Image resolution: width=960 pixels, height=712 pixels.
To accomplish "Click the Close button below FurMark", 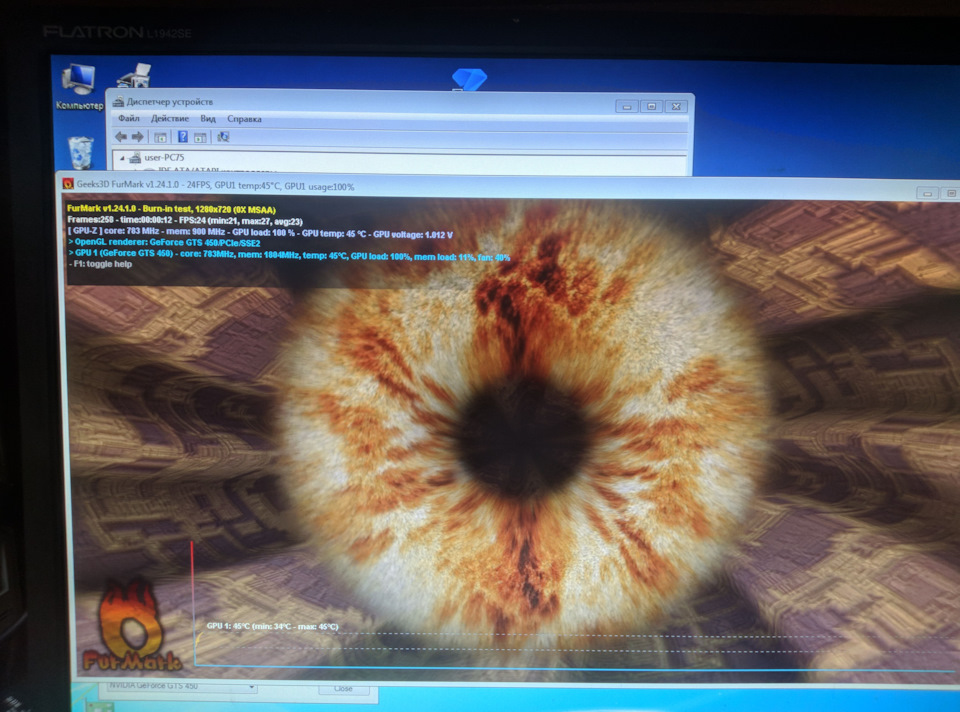I will pos(343,689).
